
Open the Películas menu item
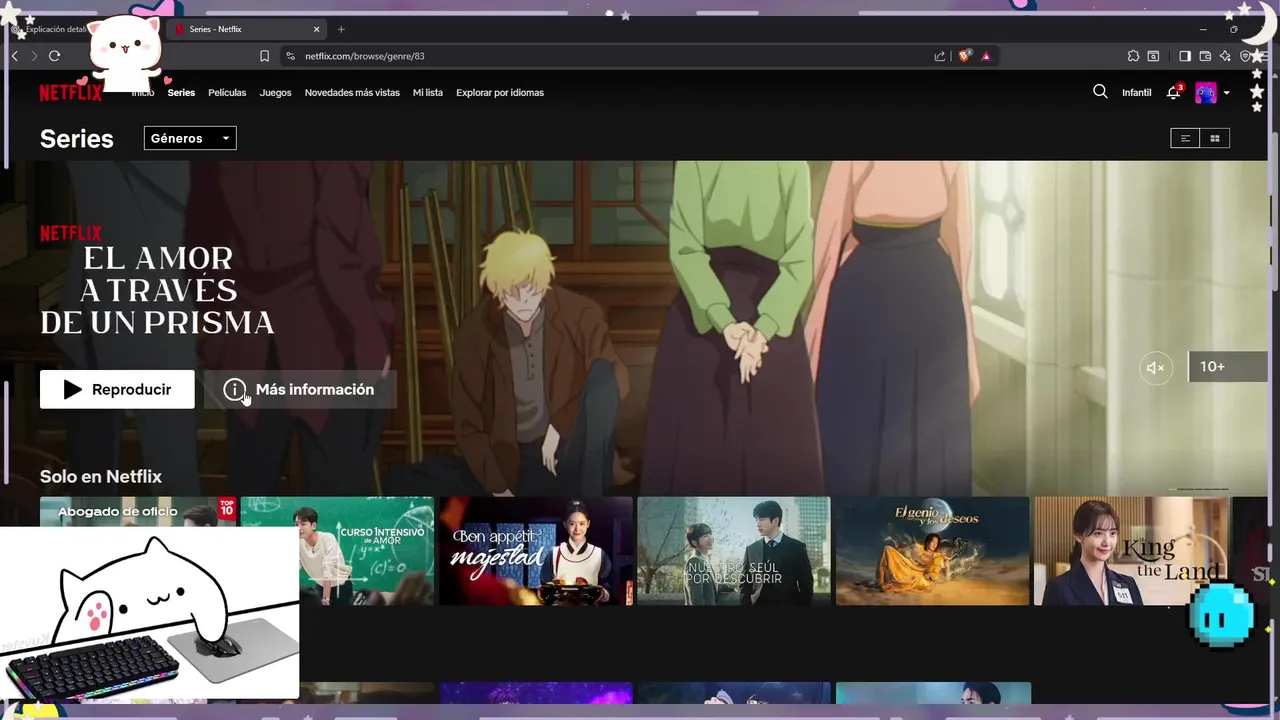point(227,92)
